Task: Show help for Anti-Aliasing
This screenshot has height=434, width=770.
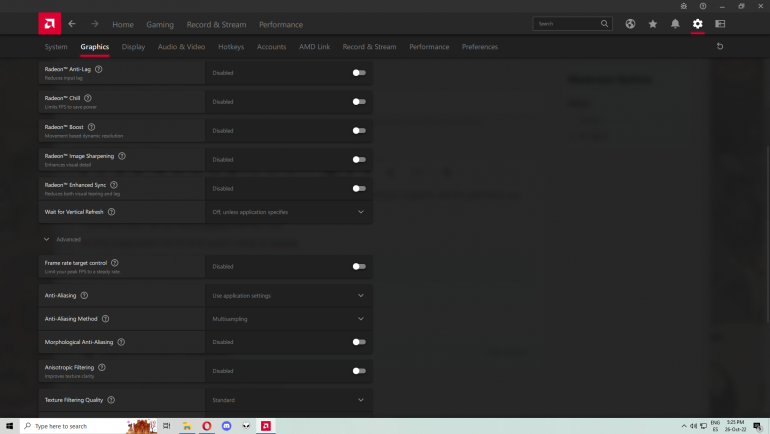Action: [x=84, y=296]
